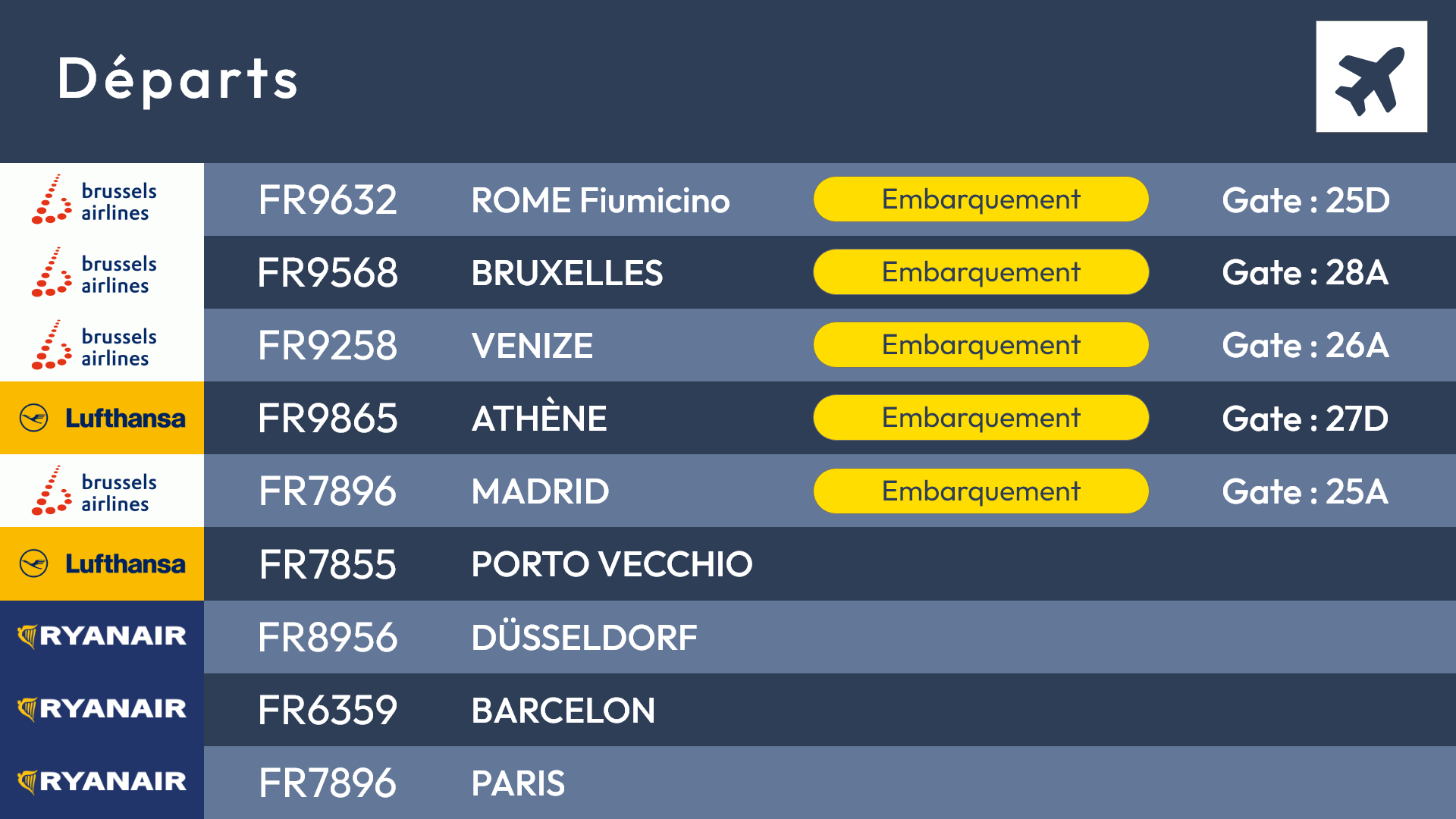The image size is (1456, 819).
Task: Click the BARCELON destination text
Action: click(x=563, y=711)
